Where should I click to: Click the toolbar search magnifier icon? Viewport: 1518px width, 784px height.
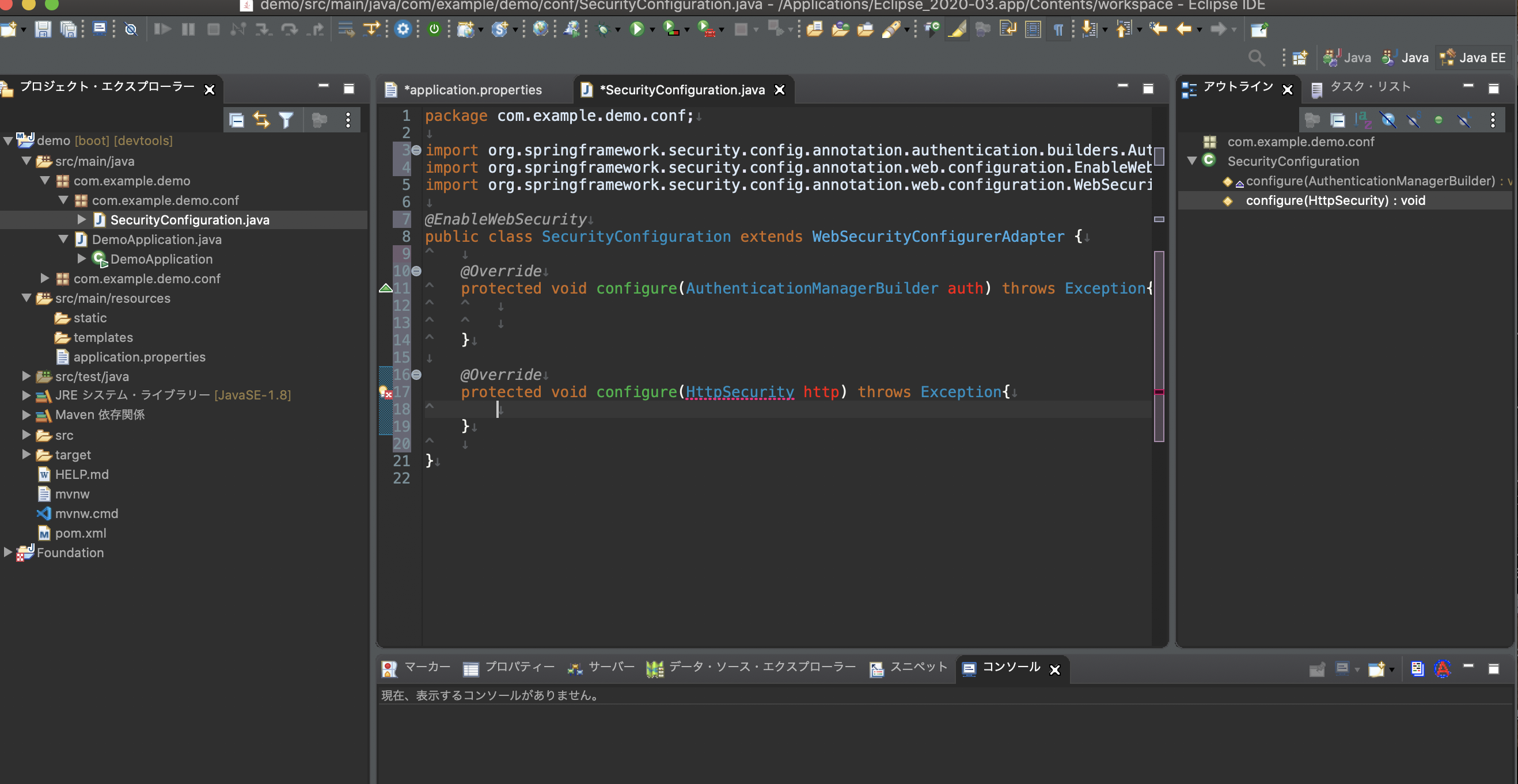tap(1256, 58)
